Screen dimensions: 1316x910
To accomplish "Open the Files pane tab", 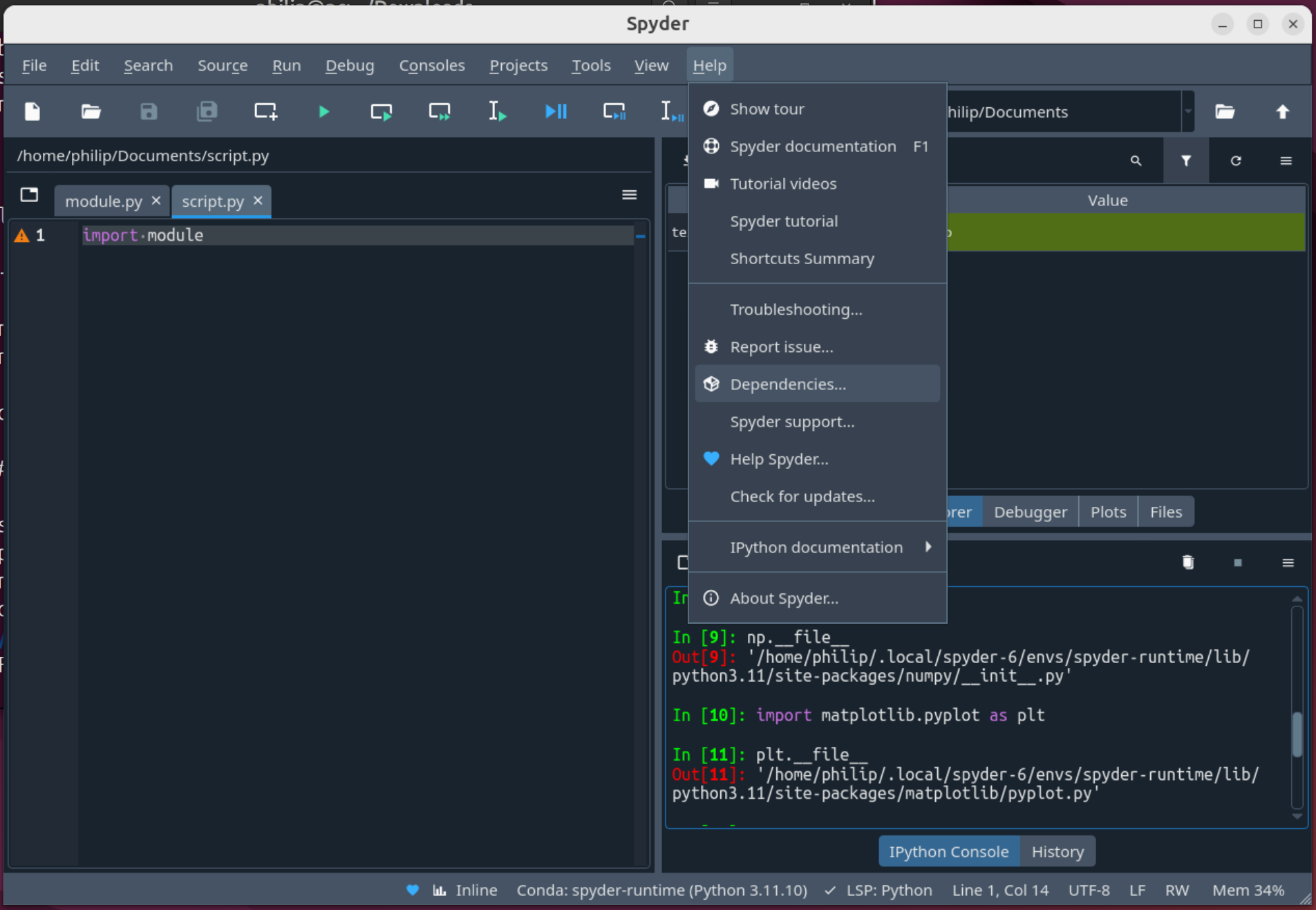I will click(1166, 512).
